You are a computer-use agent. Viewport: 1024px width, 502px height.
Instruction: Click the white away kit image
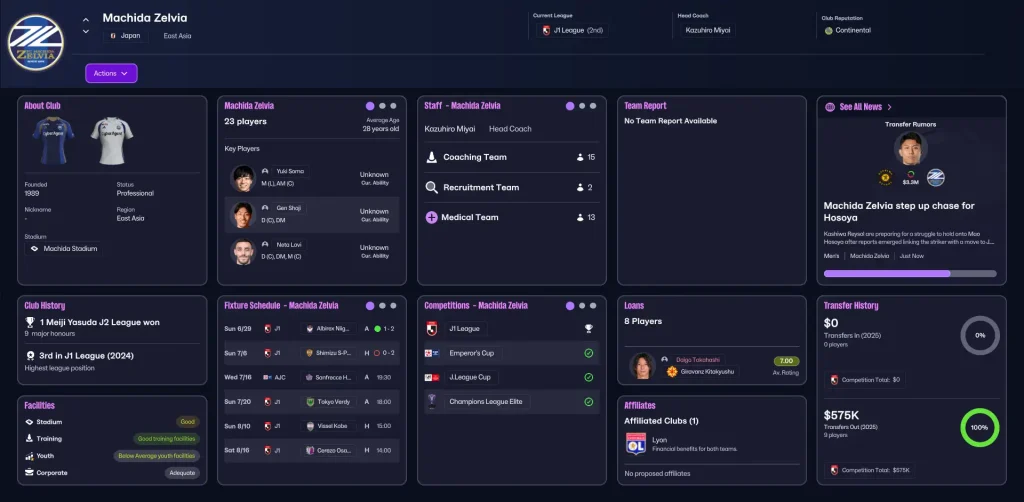[x=112, y=140]
